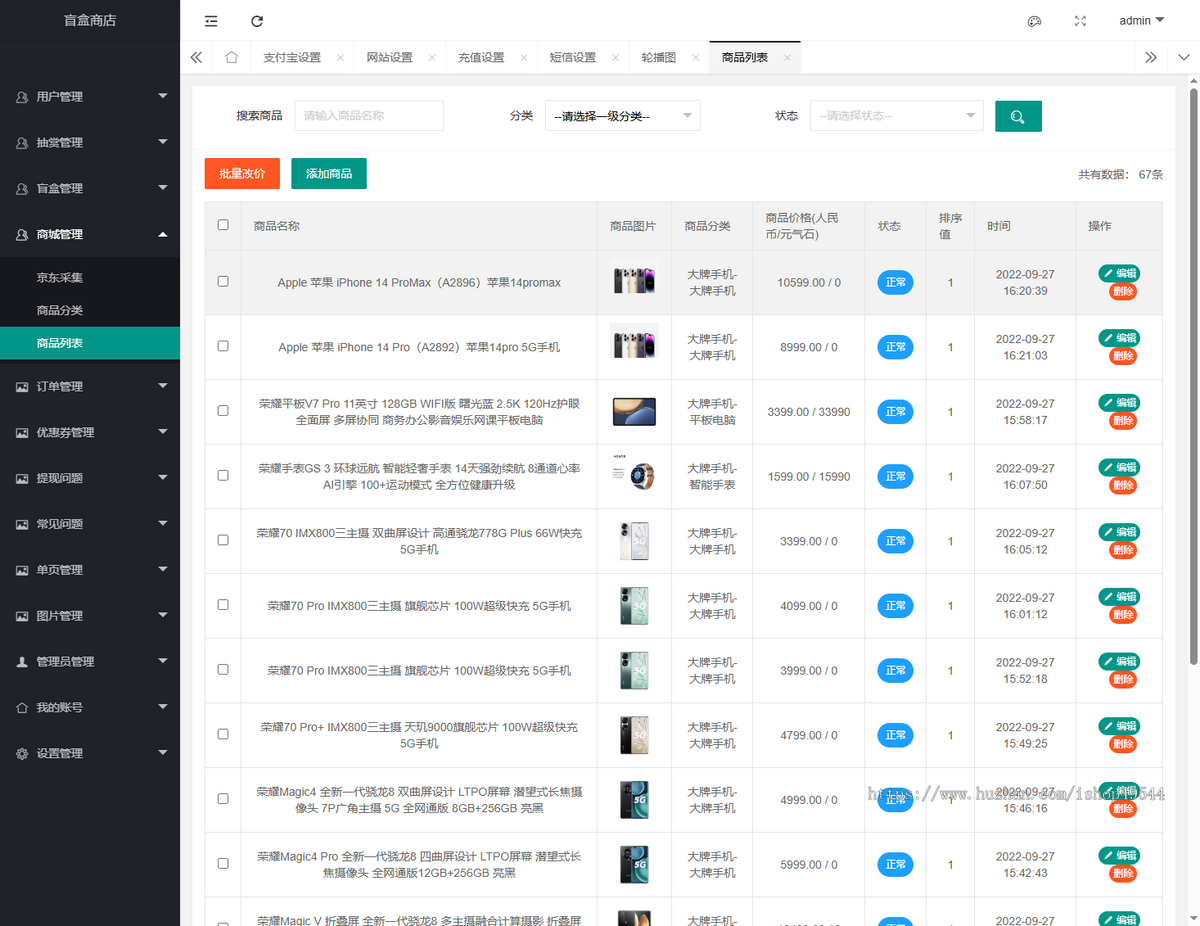The width and height of the screenshot is (1200, 926).
Task: Delete the iPhone 14 ProMax product
Action: click(x=1122, y=291)
